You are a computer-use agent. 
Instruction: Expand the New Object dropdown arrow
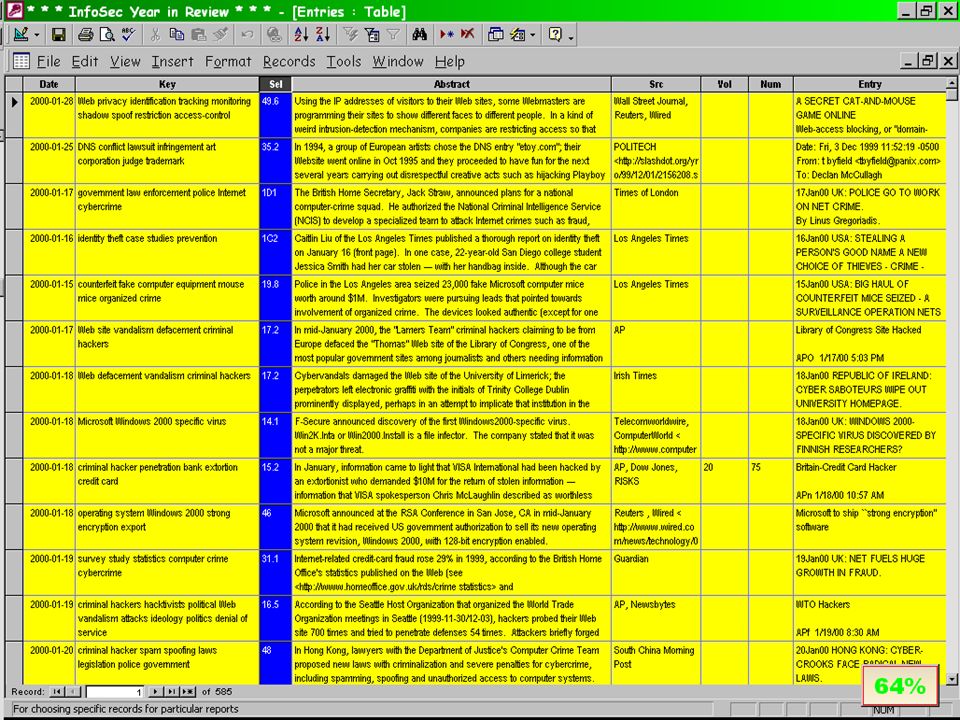click(532, 35)
